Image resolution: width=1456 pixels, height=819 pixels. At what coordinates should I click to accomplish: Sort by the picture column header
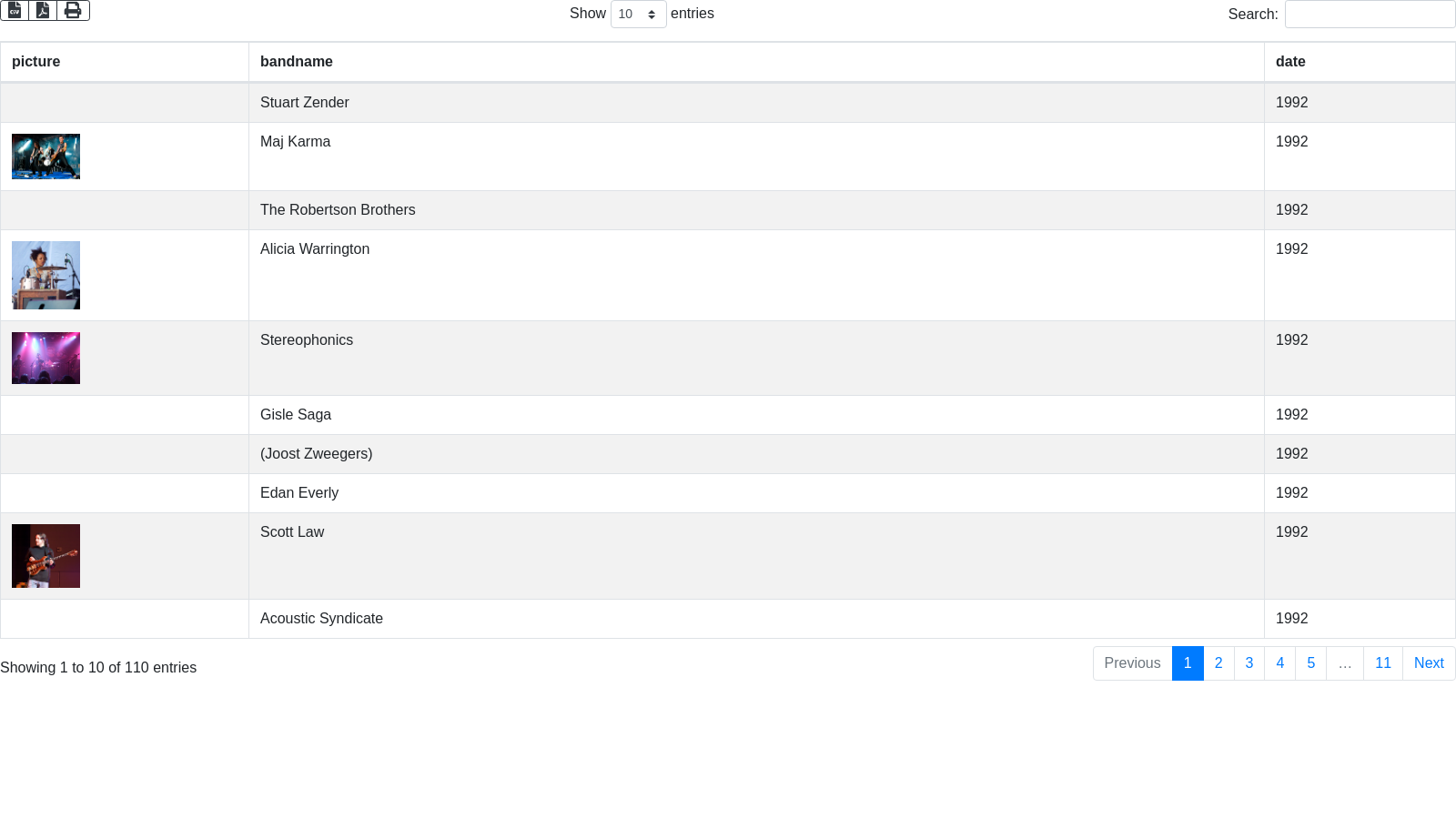point(36,62)
